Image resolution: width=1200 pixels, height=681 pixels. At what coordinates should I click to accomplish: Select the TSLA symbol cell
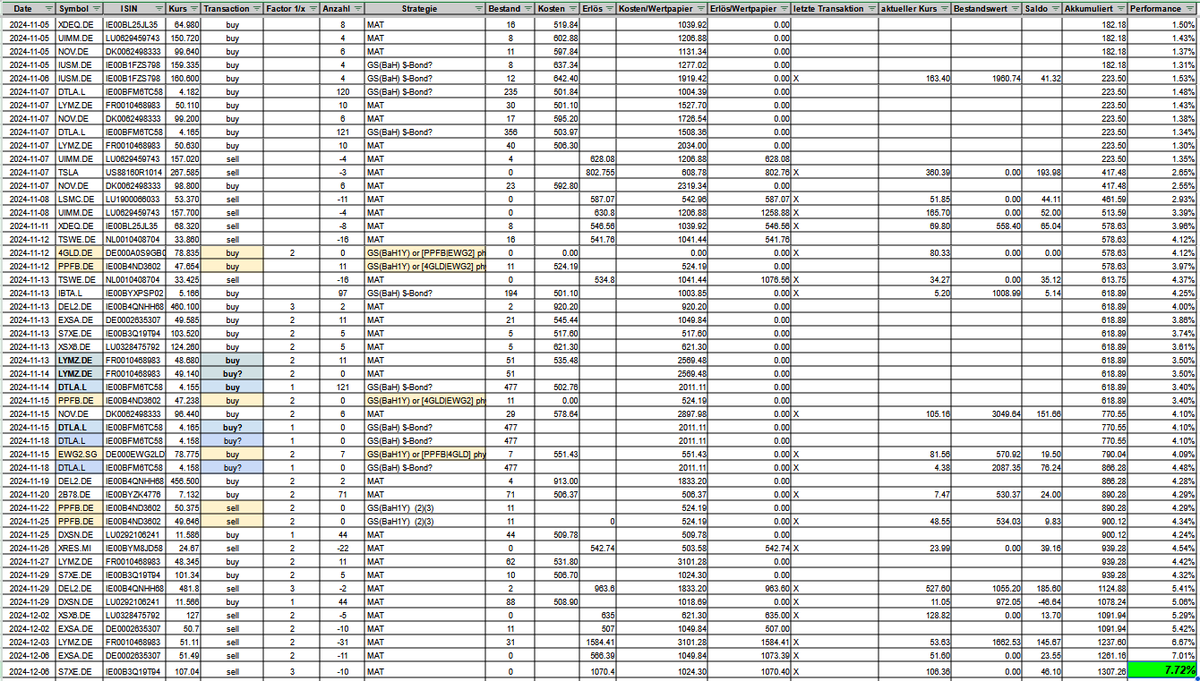tap(78, 171)
